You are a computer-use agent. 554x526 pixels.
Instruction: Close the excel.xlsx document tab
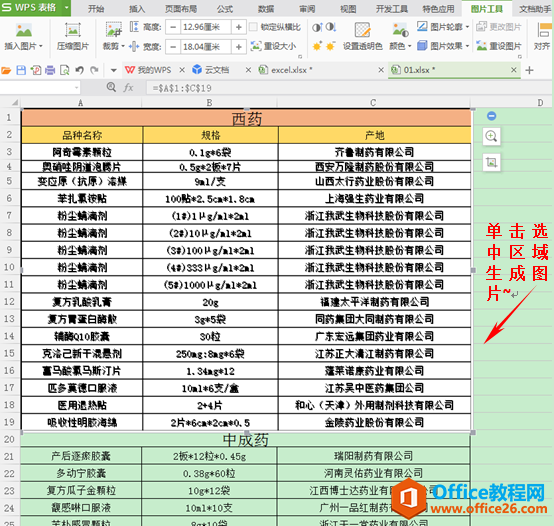coord(381,70)
